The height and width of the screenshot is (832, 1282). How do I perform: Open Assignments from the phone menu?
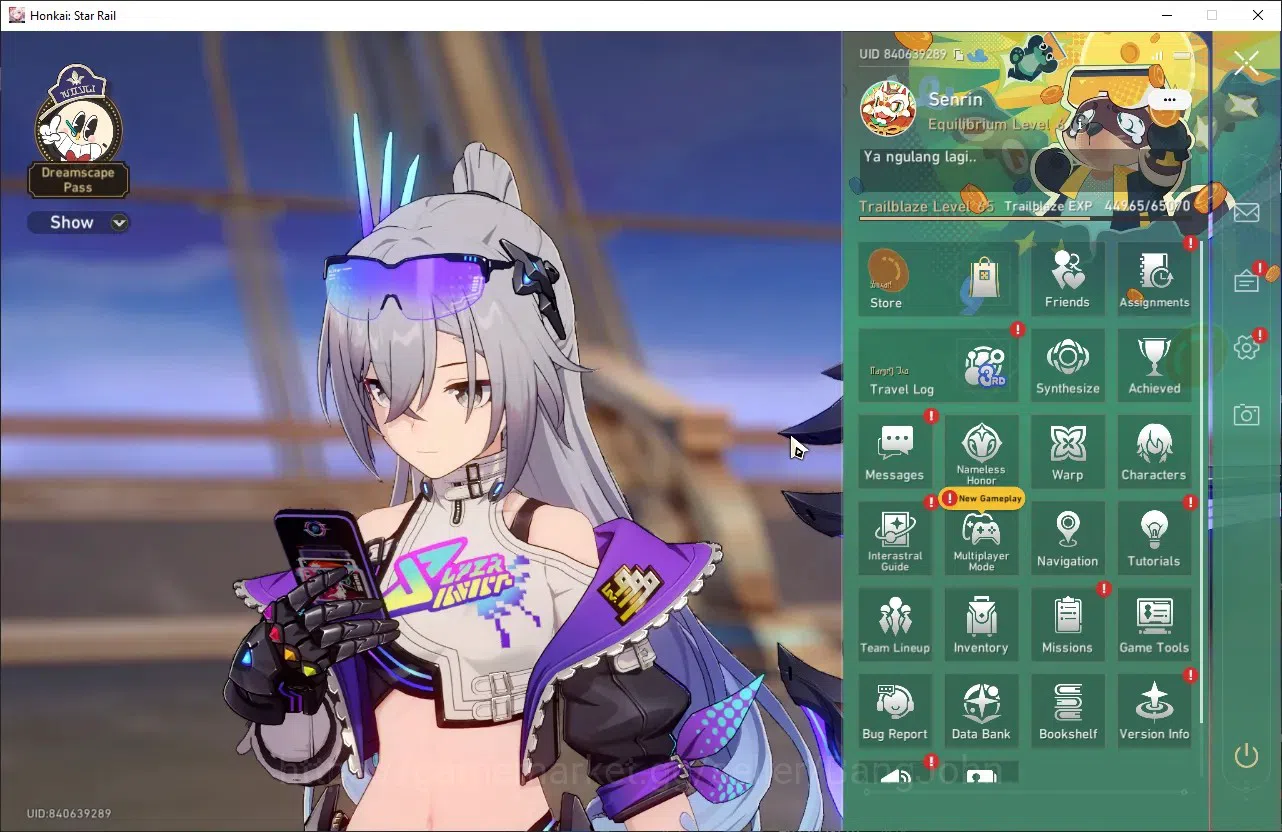1154,279
